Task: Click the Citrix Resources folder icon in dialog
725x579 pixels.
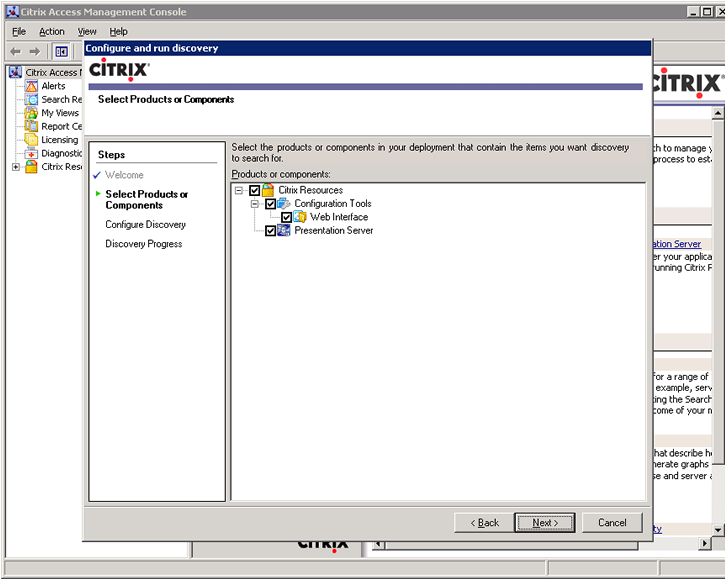Action: coord(268,190)
